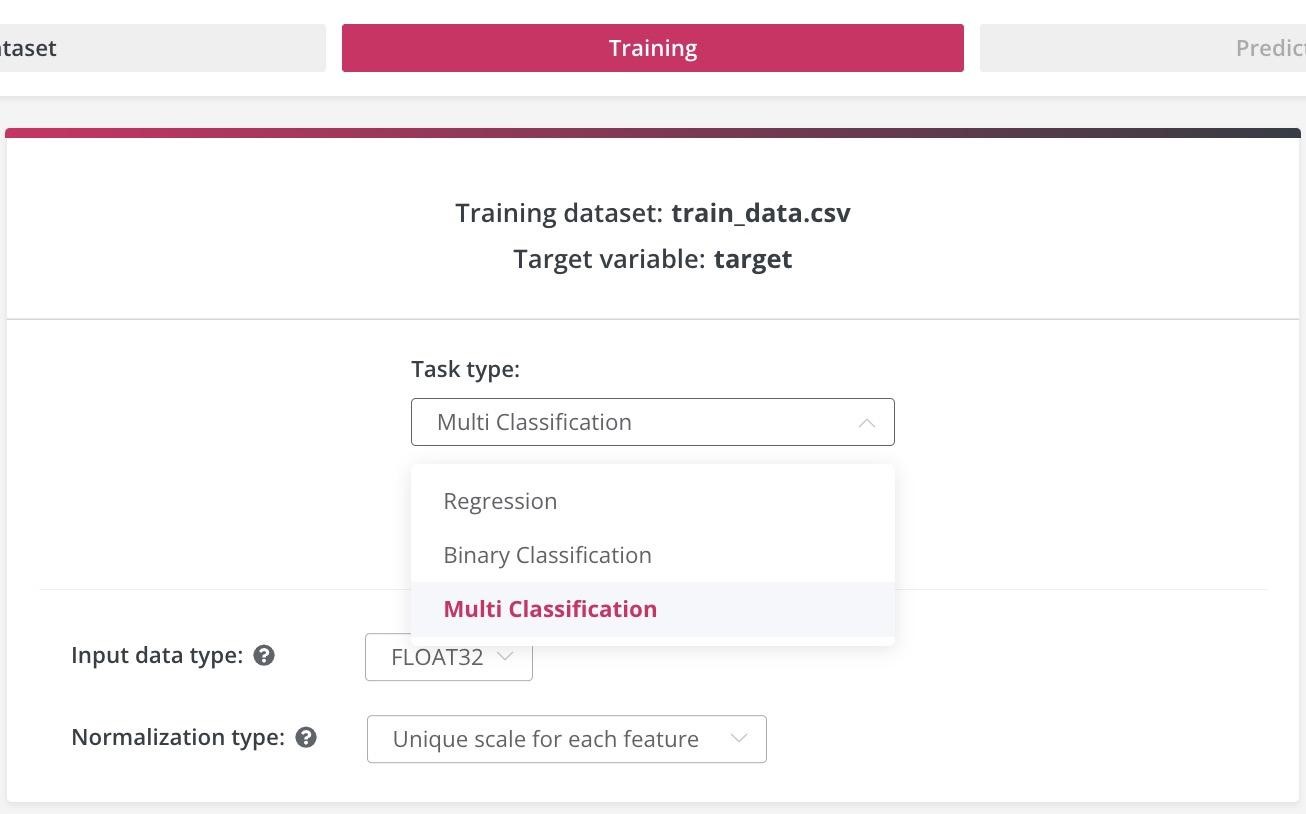Select the highlighted Multi Classification option
Viewport: 1306px width, 814px height.
(550, 609)
